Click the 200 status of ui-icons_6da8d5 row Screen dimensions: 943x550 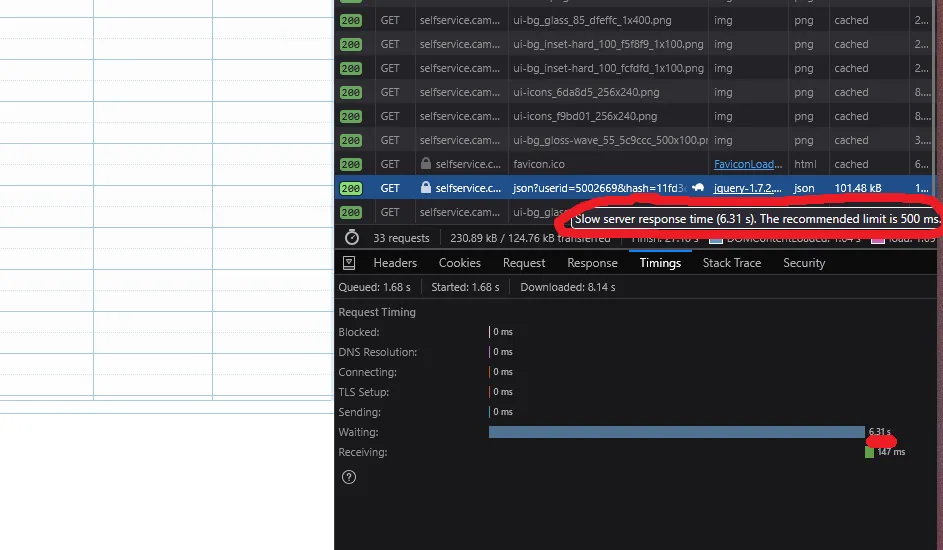[351, 92]
